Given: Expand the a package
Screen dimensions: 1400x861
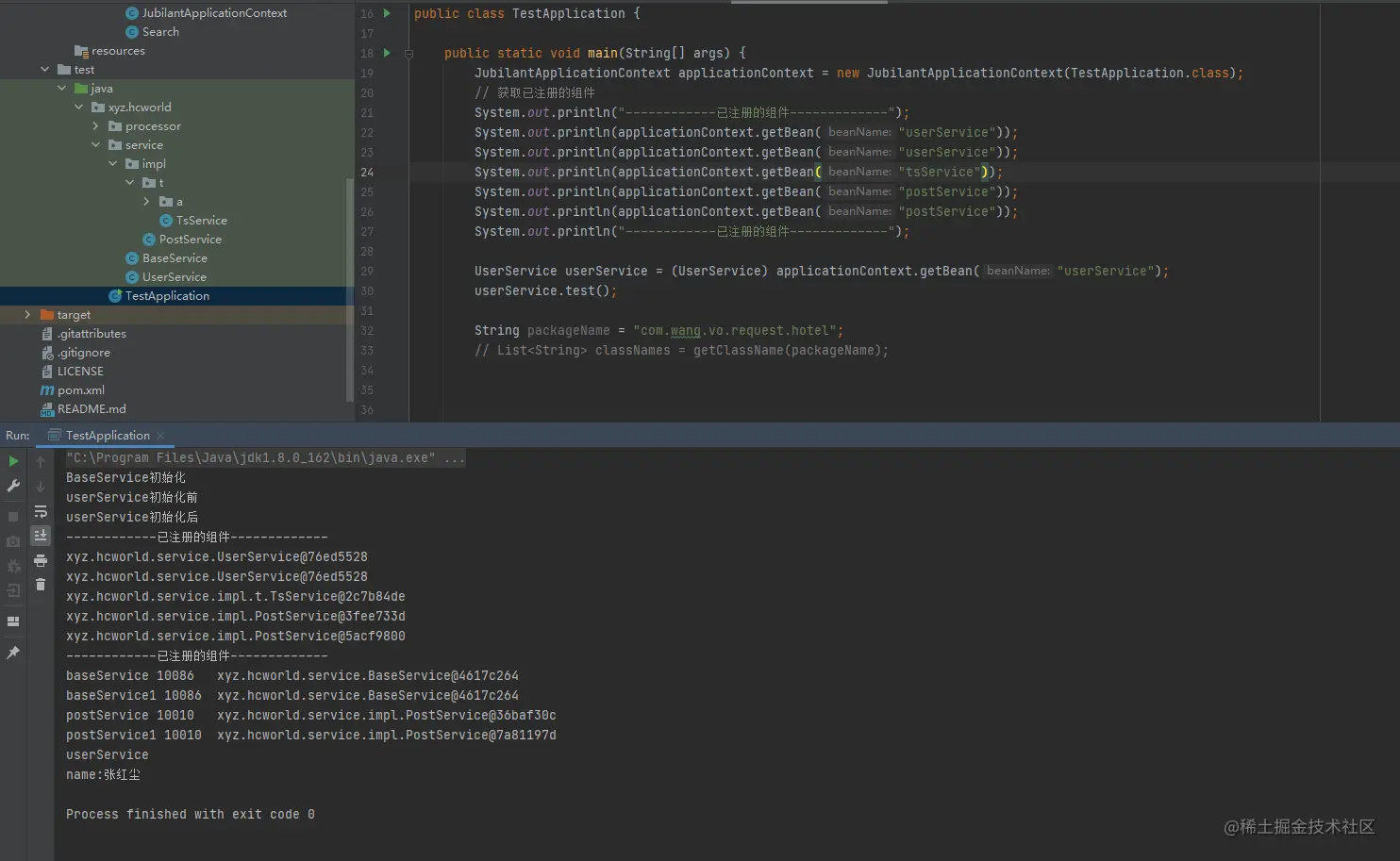Looking at the screenshot, I should pyautogui.click(x=146, y=202).
